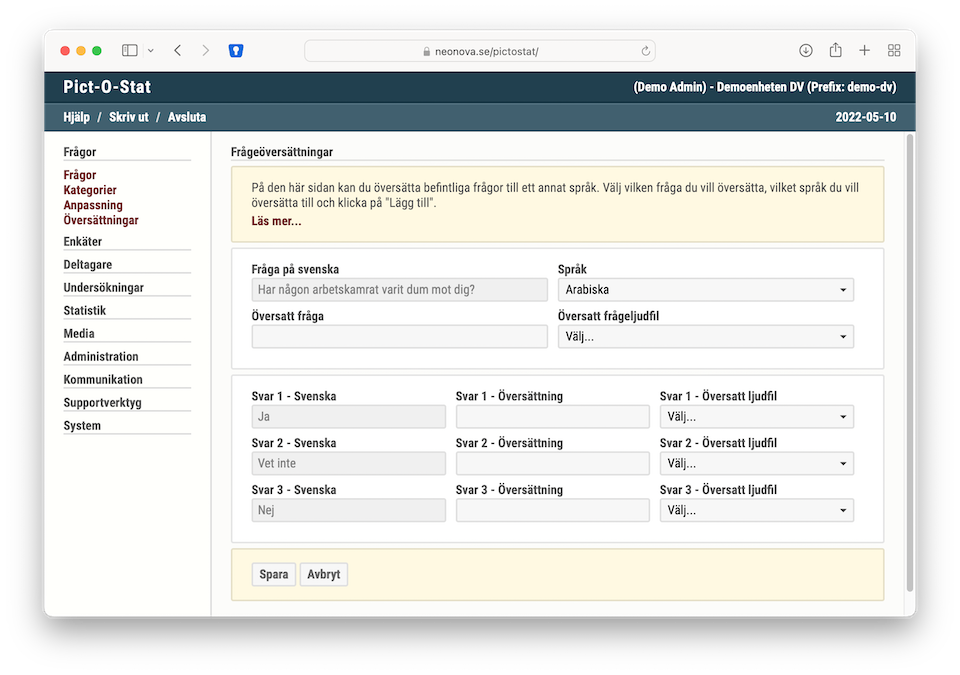Screen dimensions: 960x675
Task: Expand the Översatt frågeljudfil dropdown
Action: pyautogui.click(x=705, y=337)
